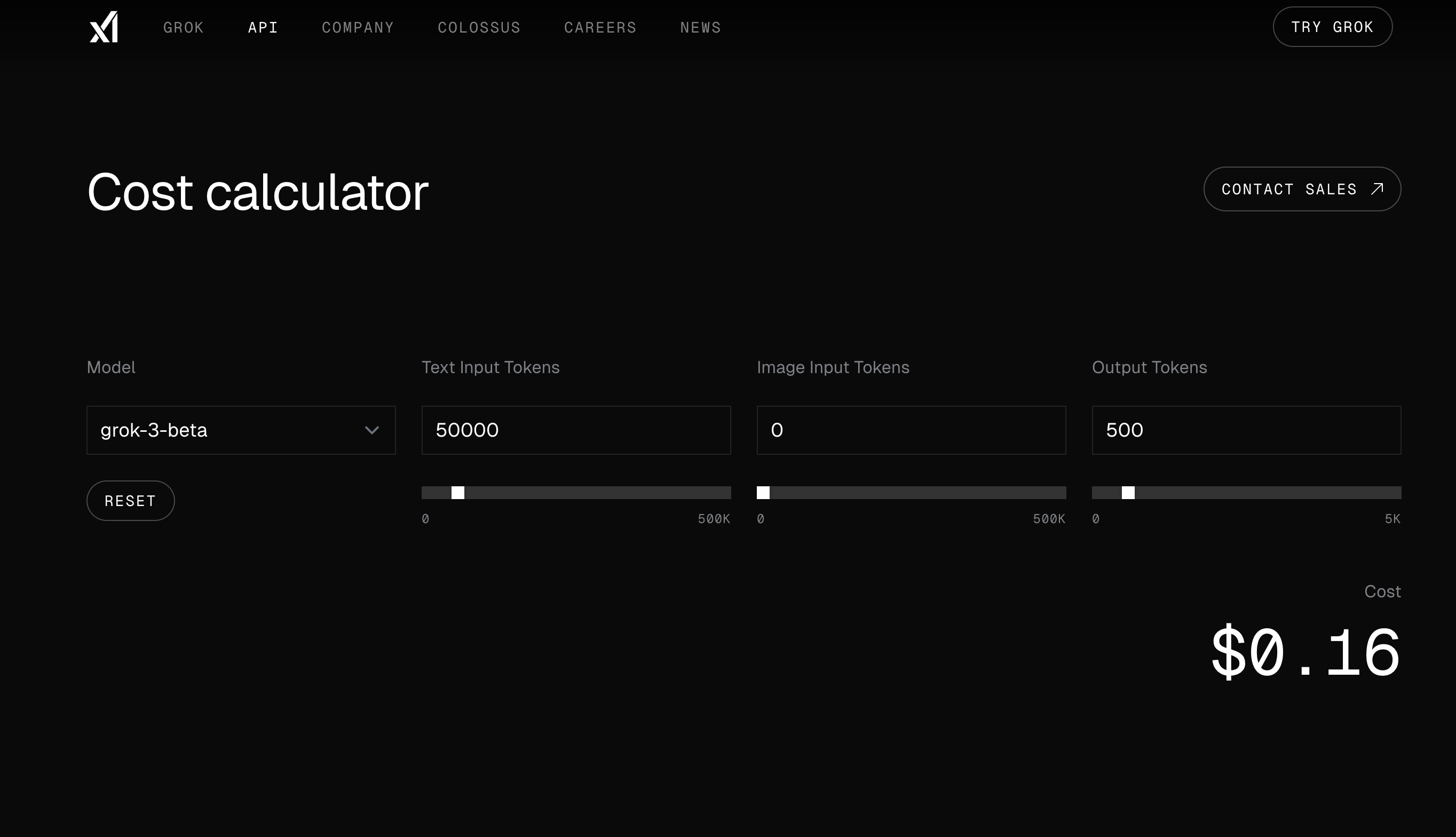Focus the Image Input Tokens field
This screenshot has width=1456, height=837.
911,430
